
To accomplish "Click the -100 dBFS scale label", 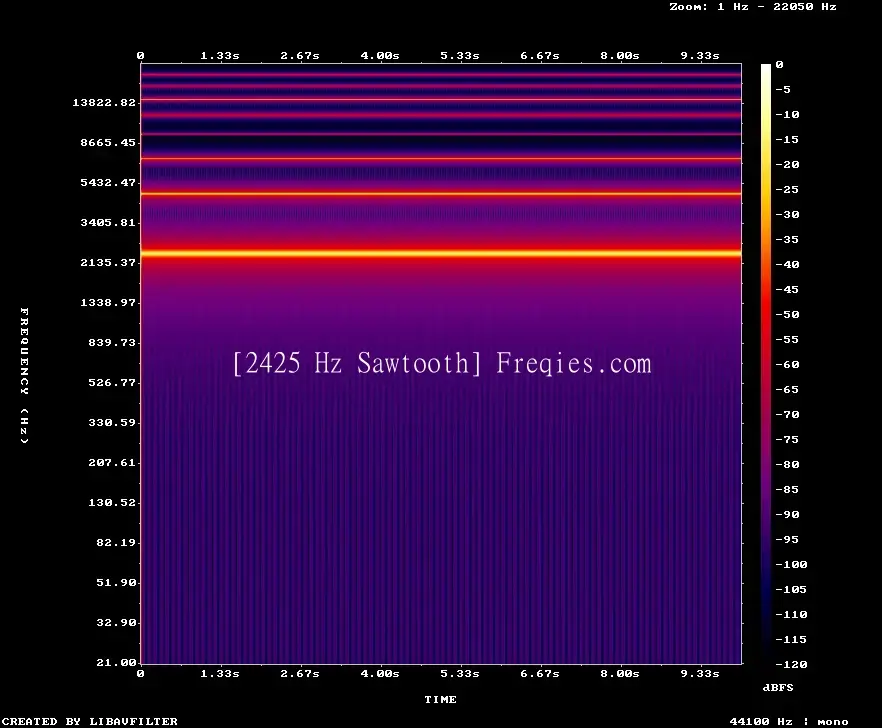I will (791, 564).
